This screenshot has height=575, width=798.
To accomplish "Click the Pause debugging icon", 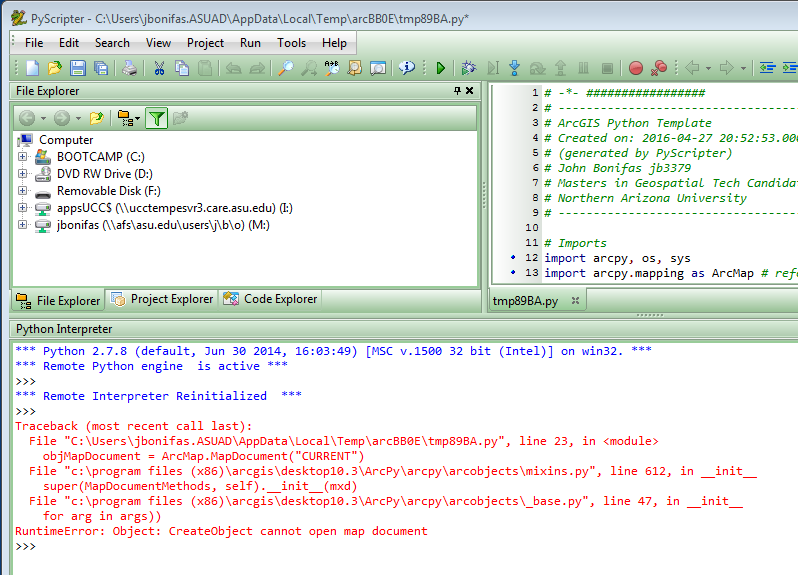I will click(583, 68).
